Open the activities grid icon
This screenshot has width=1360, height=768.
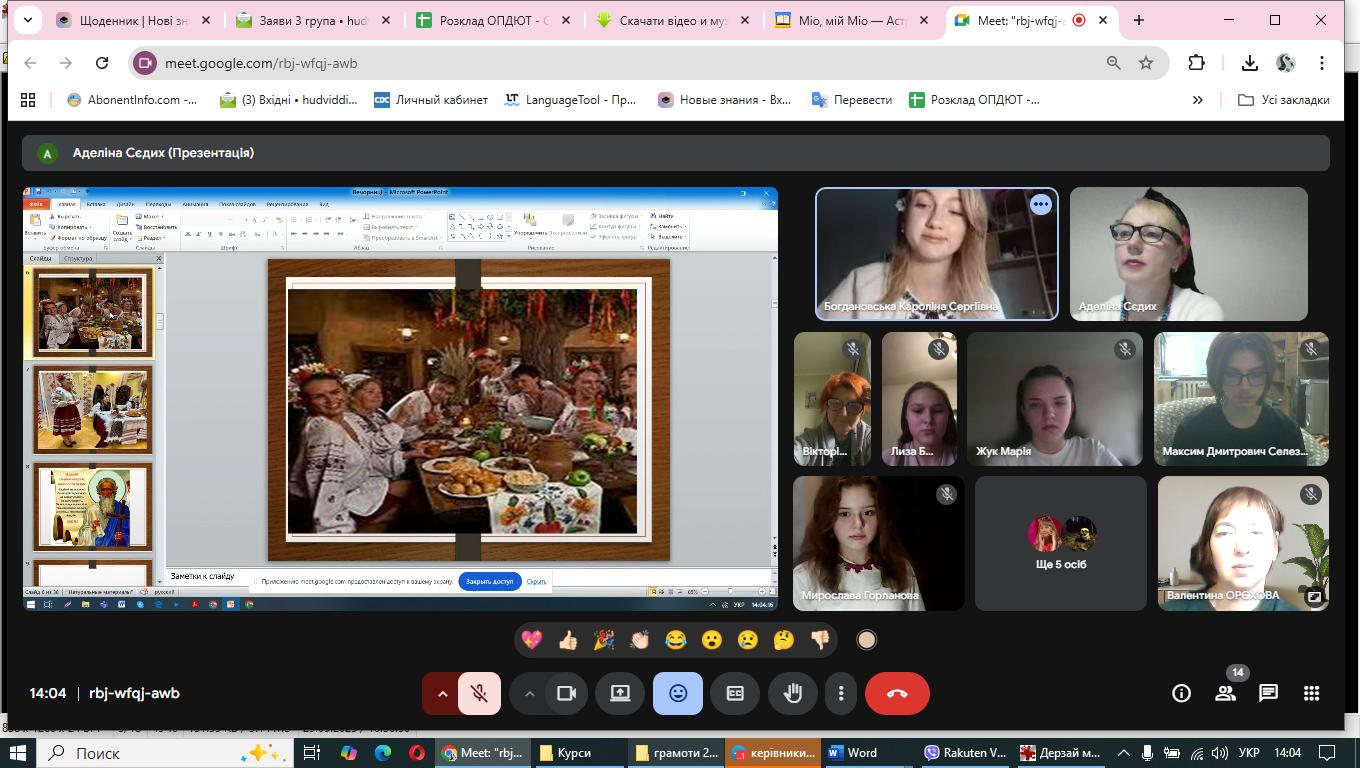click(x=1311, y=693)
